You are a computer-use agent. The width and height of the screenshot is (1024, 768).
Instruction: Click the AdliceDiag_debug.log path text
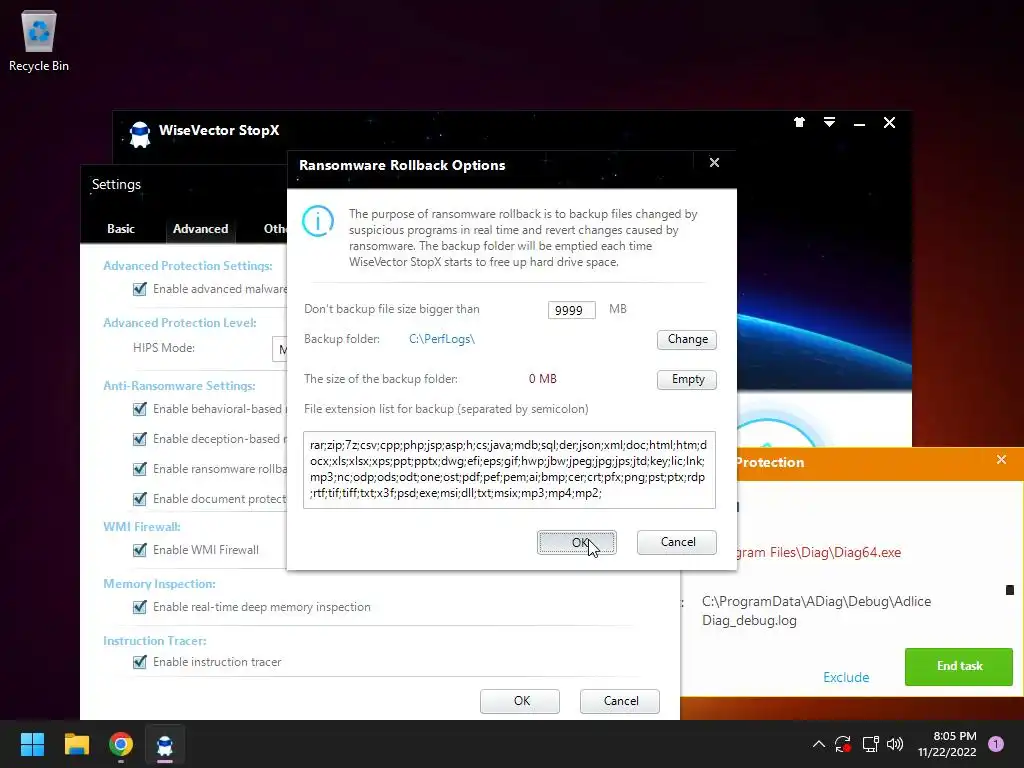click(816, 611)
